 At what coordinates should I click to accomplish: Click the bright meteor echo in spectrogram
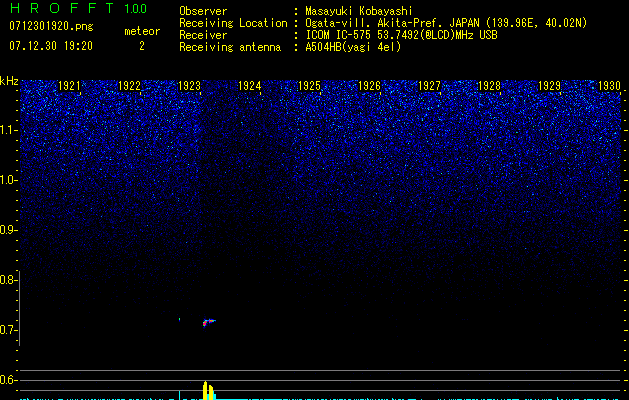pos(209,322)
